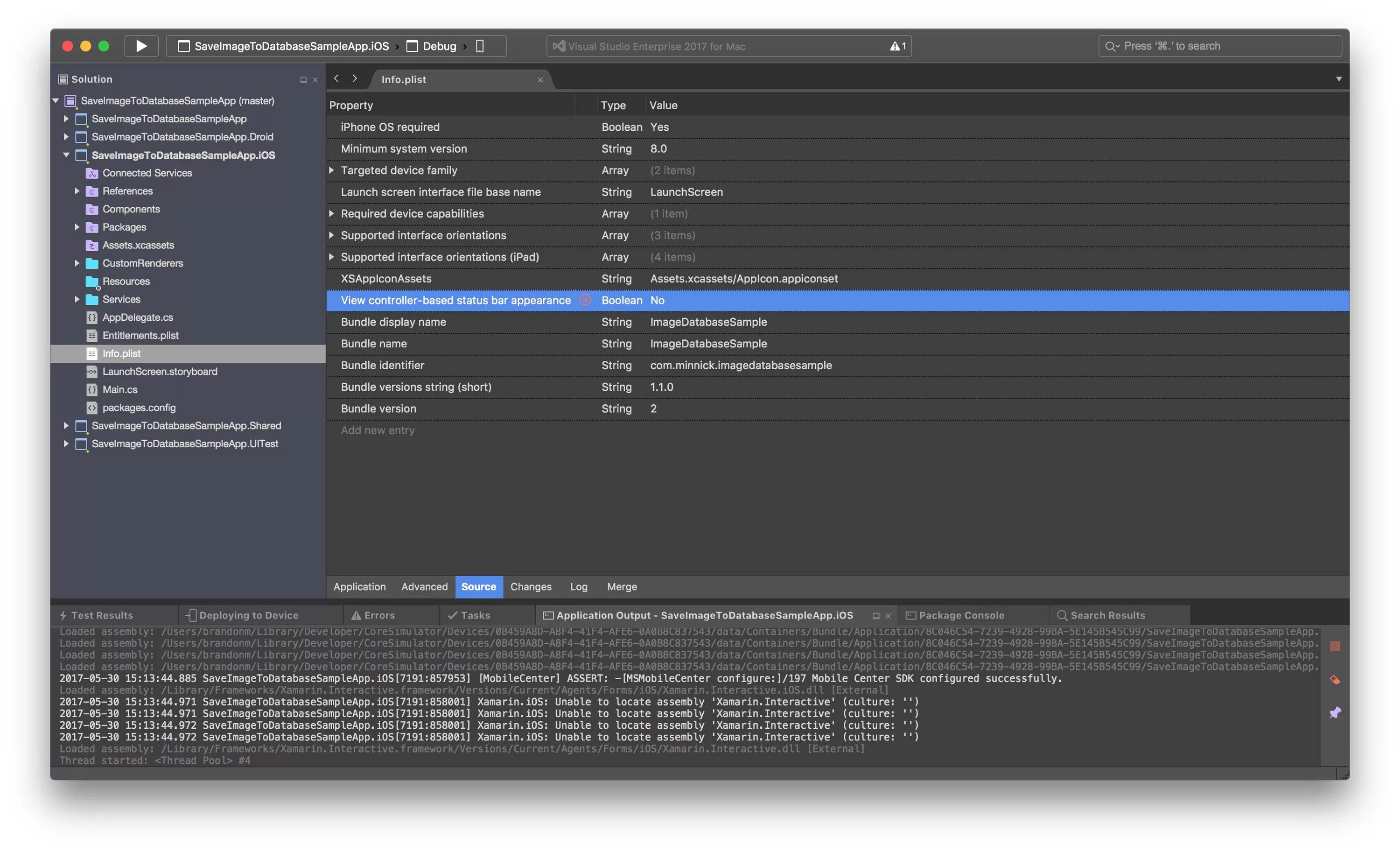Select Info.plist in the solution tree
This screenshot has width=1400, height=852.
click(122, 353)
